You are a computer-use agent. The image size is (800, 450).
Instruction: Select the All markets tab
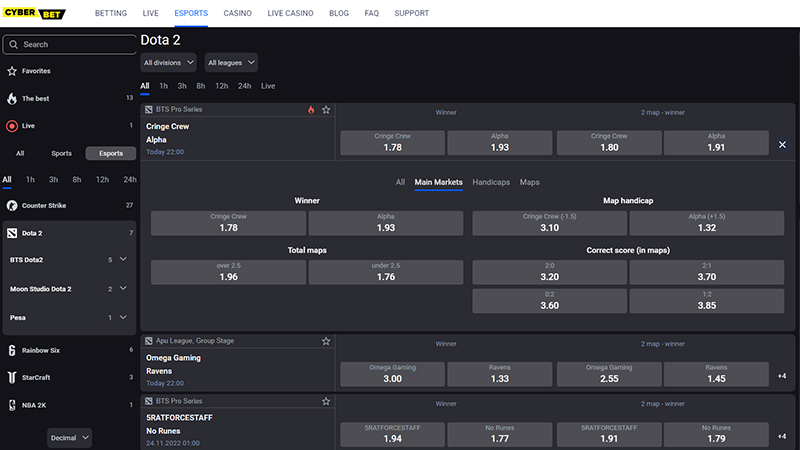[x=400, y=182]
